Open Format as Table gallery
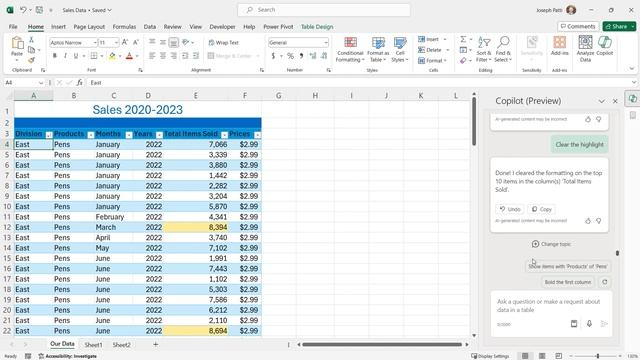This screenshot has width=640, height=360. click(x=378, y=49)
